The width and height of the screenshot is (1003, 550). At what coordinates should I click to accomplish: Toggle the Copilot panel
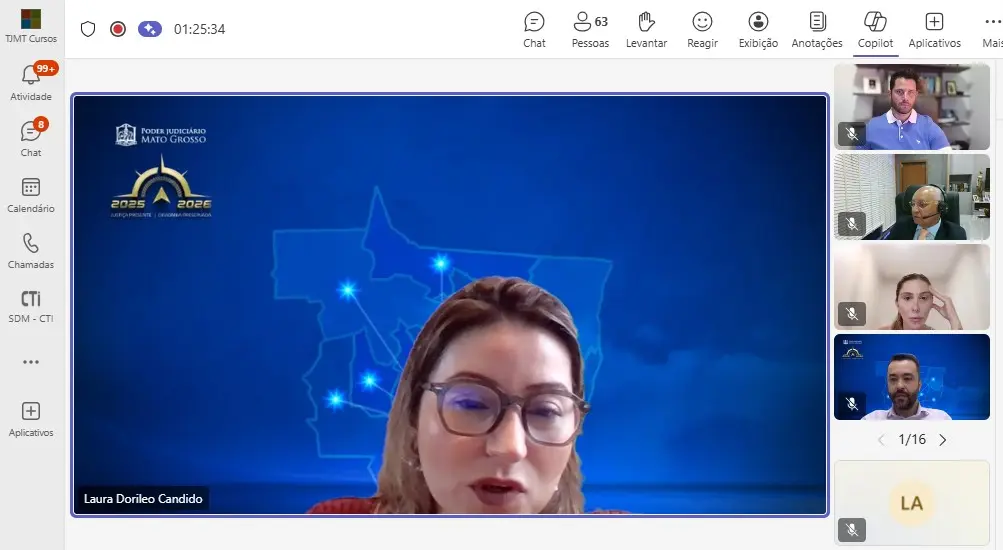point(875,29)
